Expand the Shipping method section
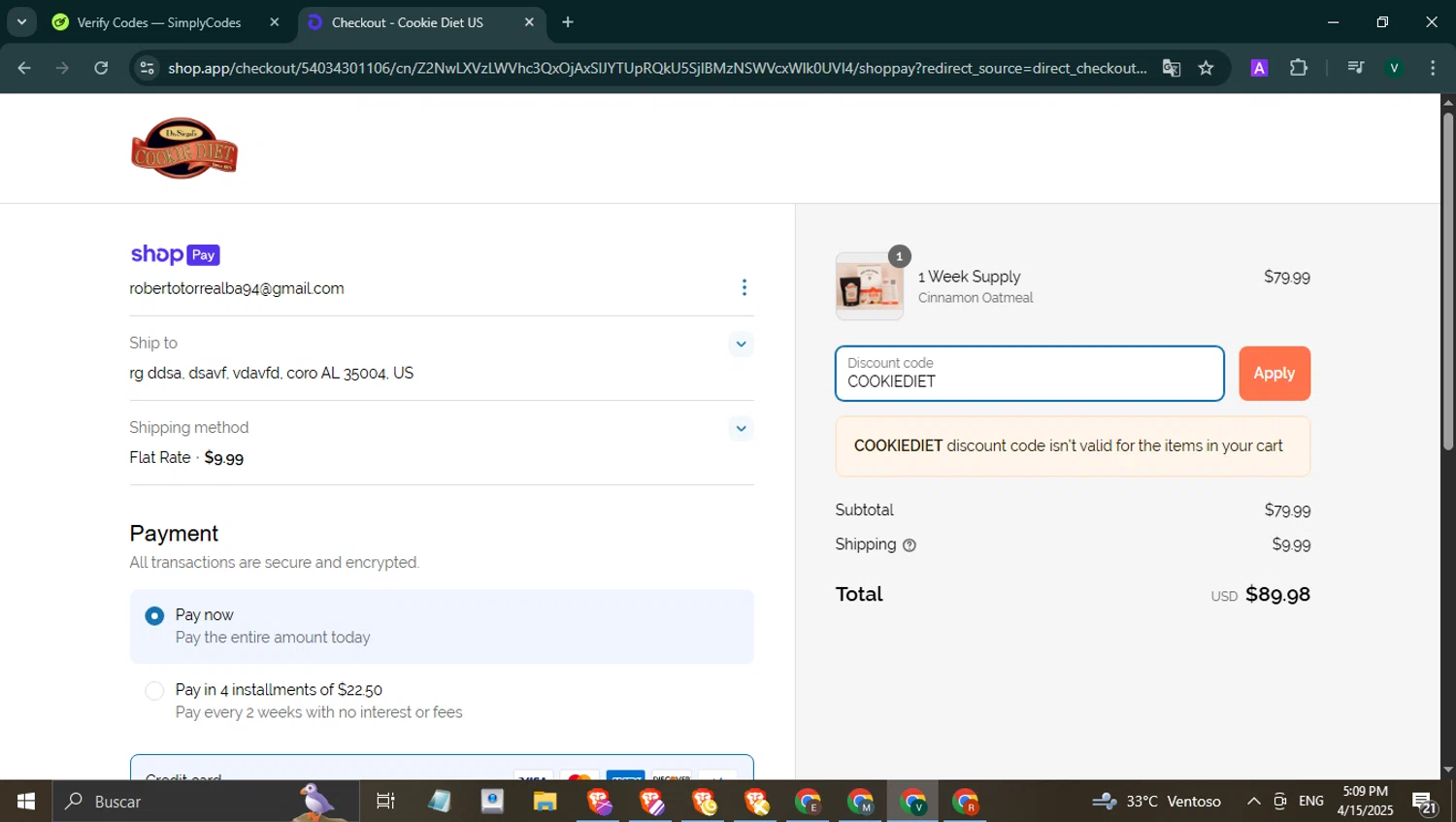The width and height of the screenshot is (1456, 822). pyautogui.click(x=741, y=428)
